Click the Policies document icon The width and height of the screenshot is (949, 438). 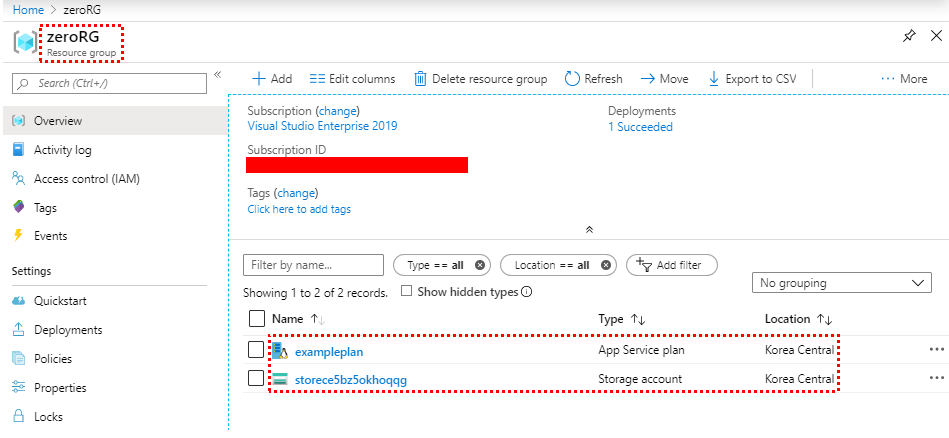click(x=19, y=359)
